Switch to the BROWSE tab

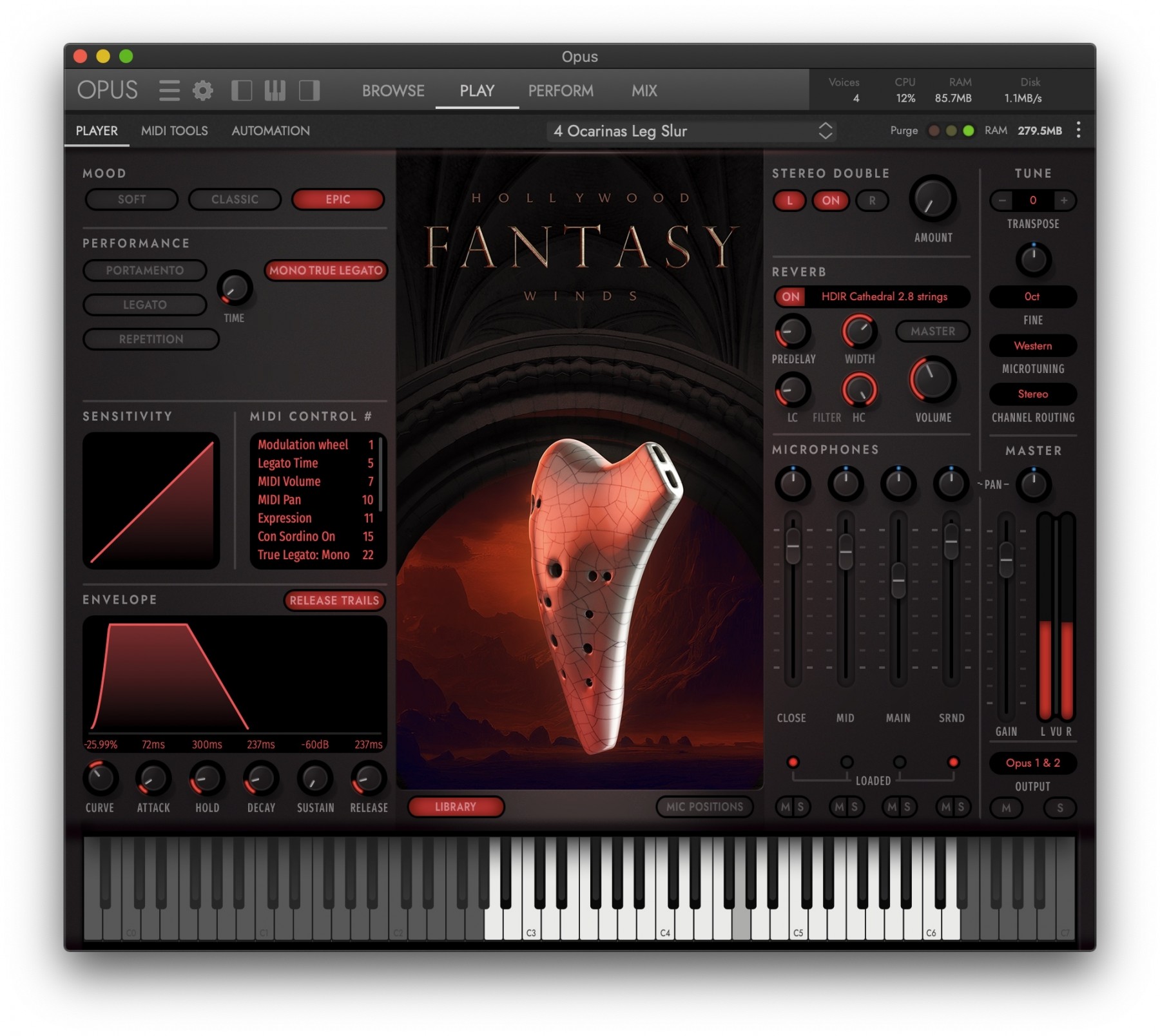point(393,91)
